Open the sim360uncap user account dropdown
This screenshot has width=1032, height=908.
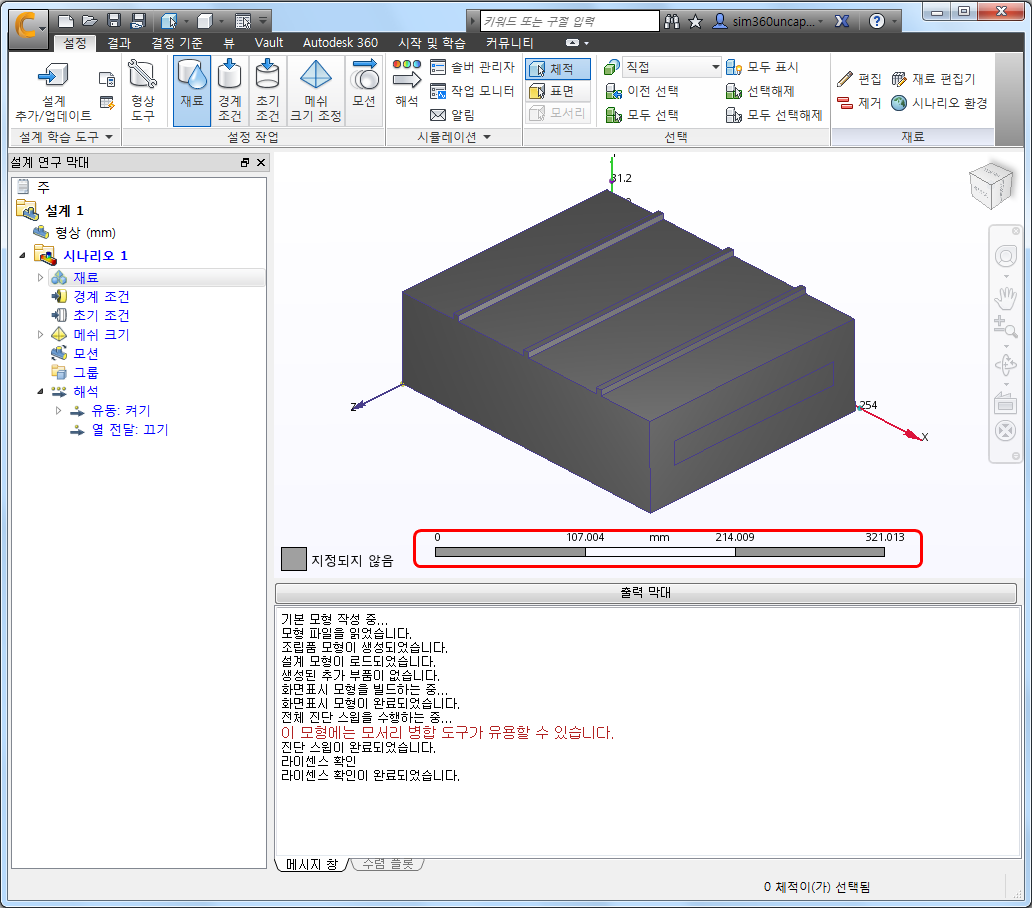(x=769, y=21)
